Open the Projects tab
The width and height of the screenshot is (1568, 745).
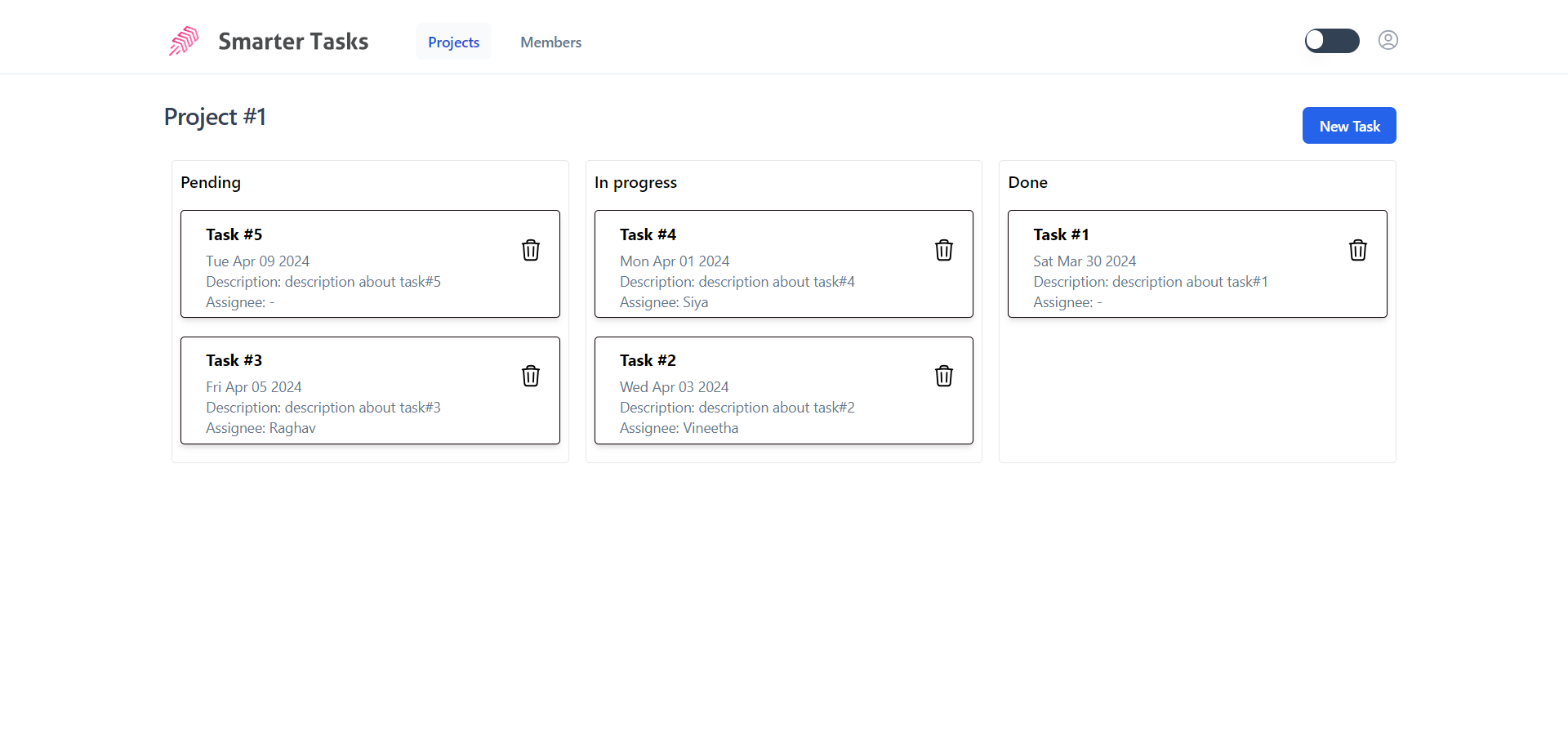point(453,42)
